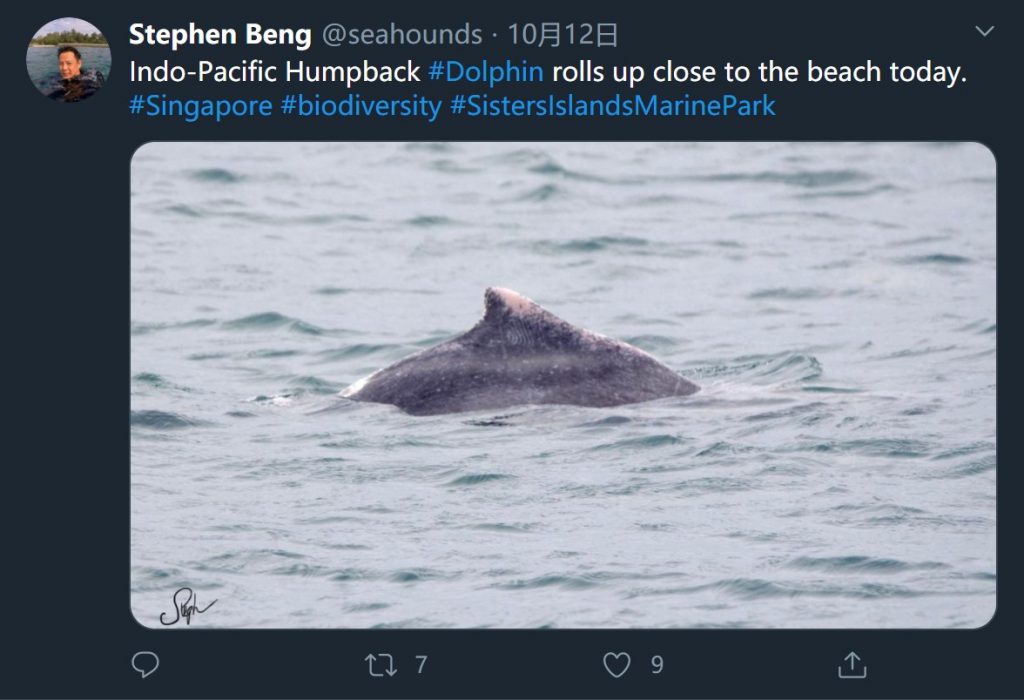Visit the @seahounds handle
1024x700 pixels.
(x=401, y=35)
